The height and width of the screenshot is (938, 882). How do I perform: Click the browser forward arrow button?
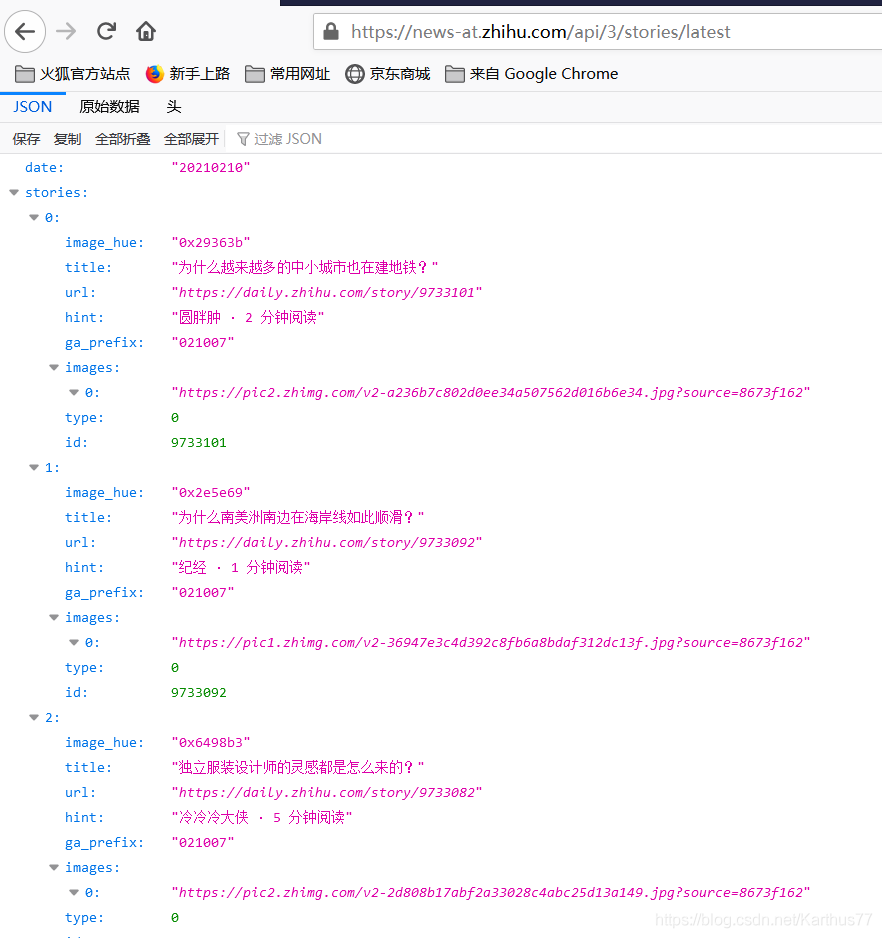[66, 31]
